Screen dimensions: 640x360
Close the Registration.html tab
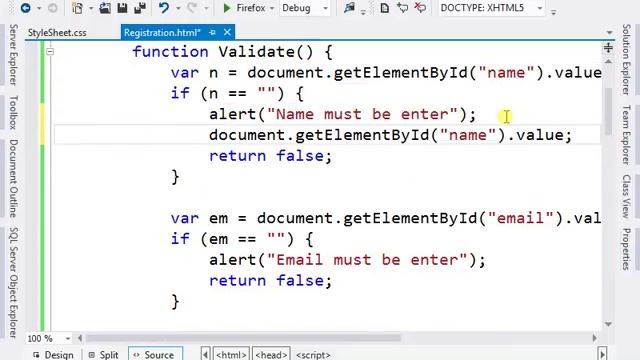tap(227, 32)
